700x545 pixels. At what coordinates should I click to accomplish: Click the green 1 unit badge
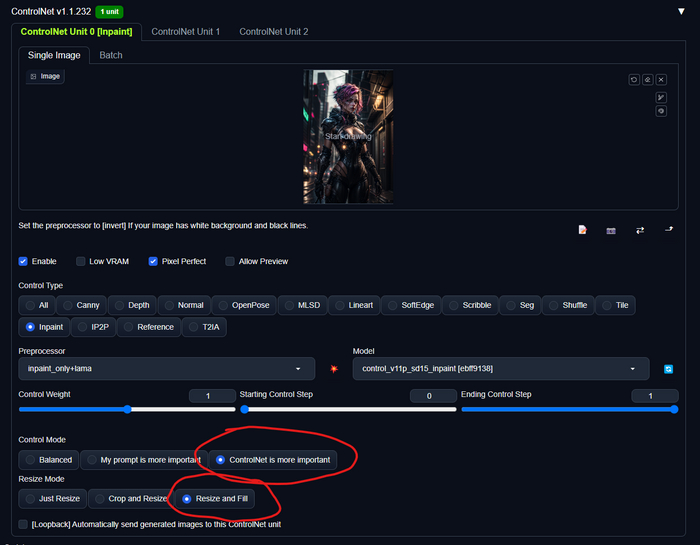pos(109,12)
